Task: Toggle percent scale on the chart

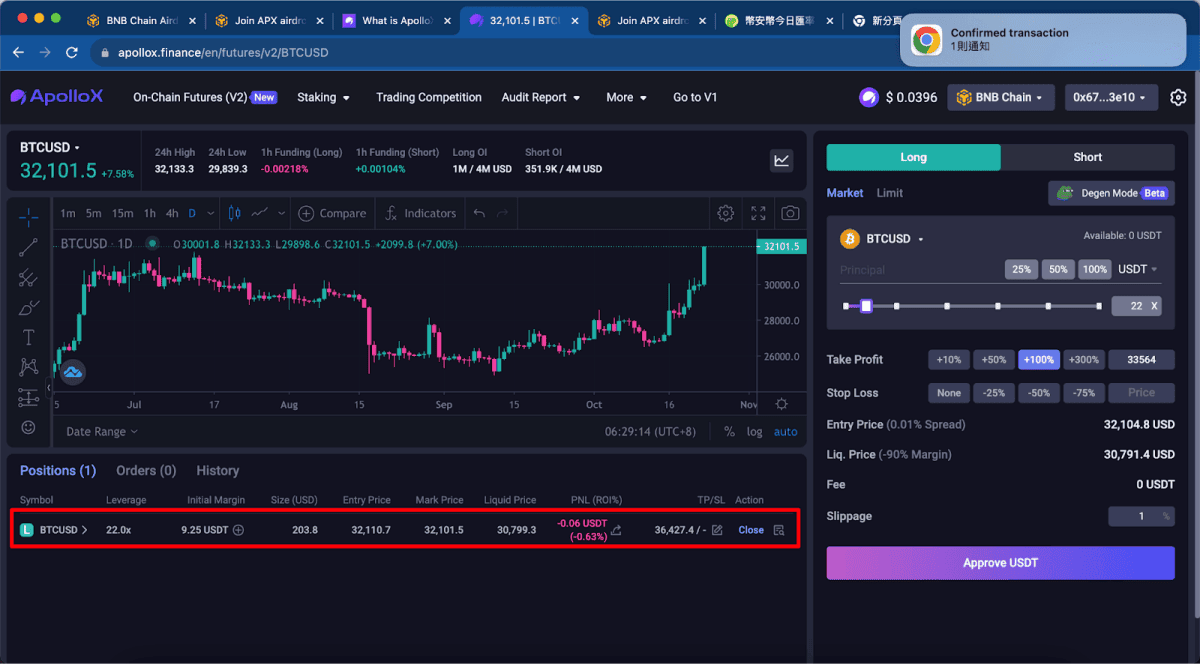Action: (729, 432)
